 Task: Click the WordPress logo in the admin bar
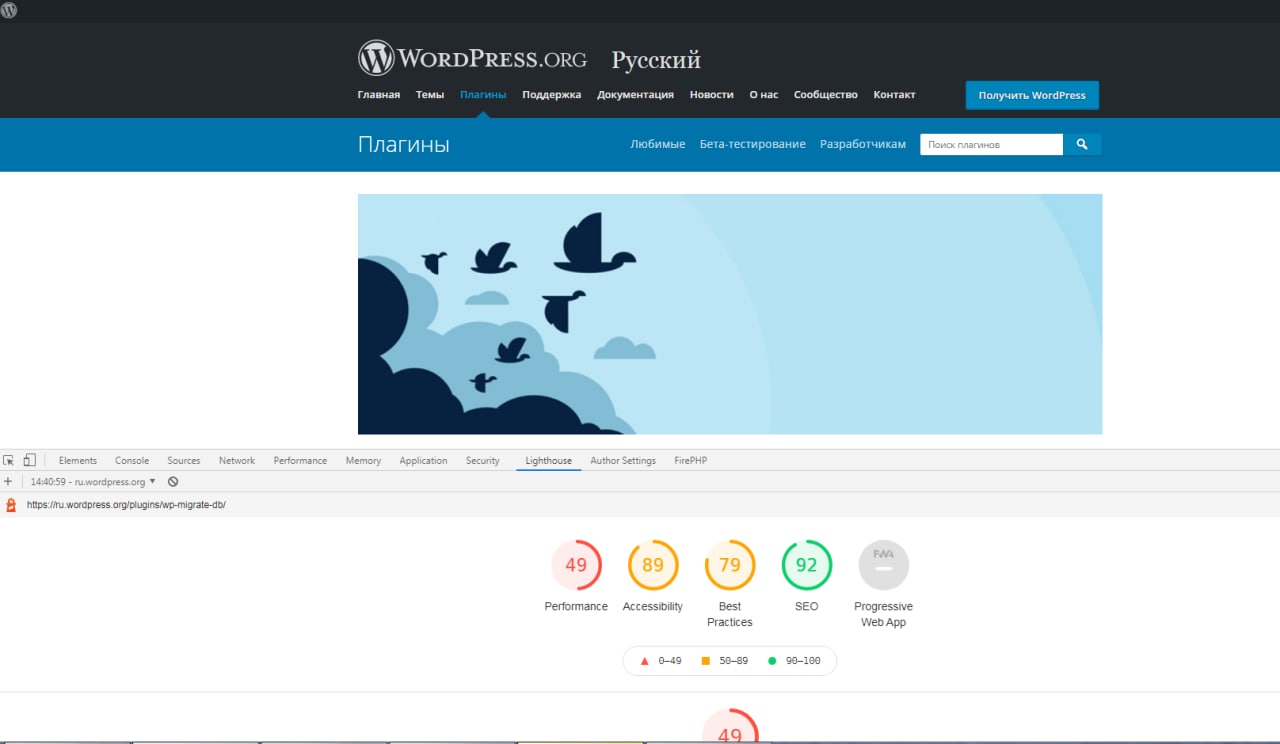pyautogui.click(x=9, y=10)
